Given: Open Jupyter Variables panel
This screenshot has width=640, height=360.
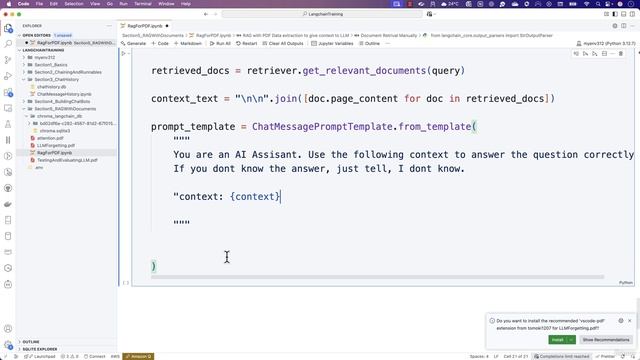Looking at the screenshot, I should click(332, 43).
